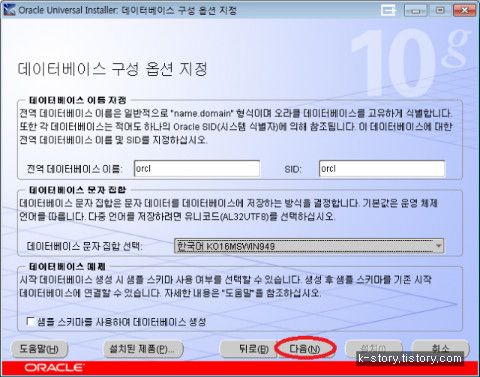480x377 pixels.
Task: Cancel installation with 취소 button
Action: pos(440,348)
